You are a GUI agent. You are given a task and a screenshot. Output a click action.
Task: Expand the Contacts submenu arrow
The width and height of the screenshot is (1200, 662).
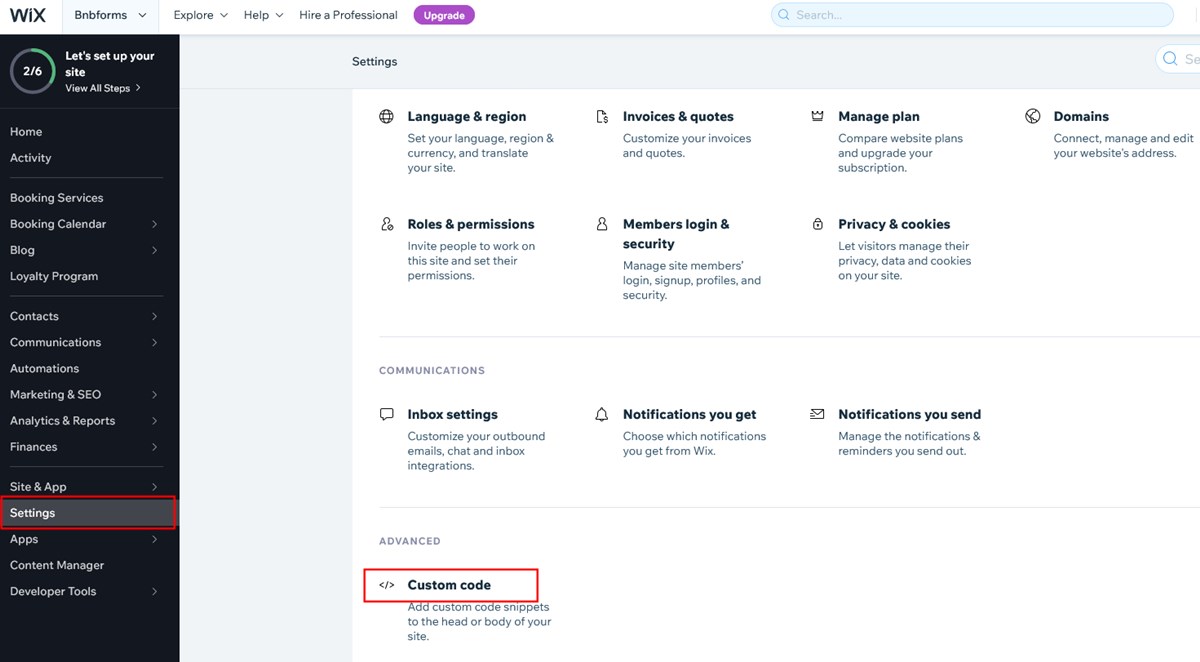coord(155,316)
